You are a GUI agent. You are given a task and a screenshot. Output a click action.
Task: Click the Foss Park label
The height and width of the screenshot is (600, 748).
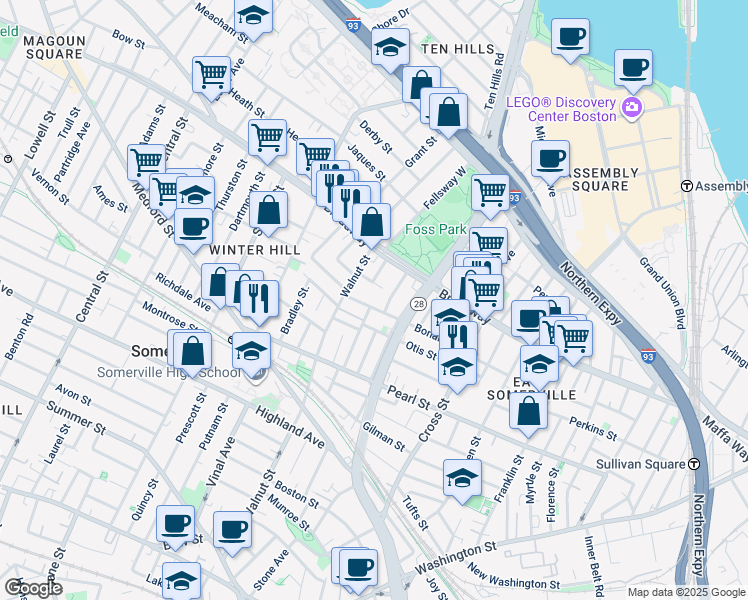(x=436, y=229)
